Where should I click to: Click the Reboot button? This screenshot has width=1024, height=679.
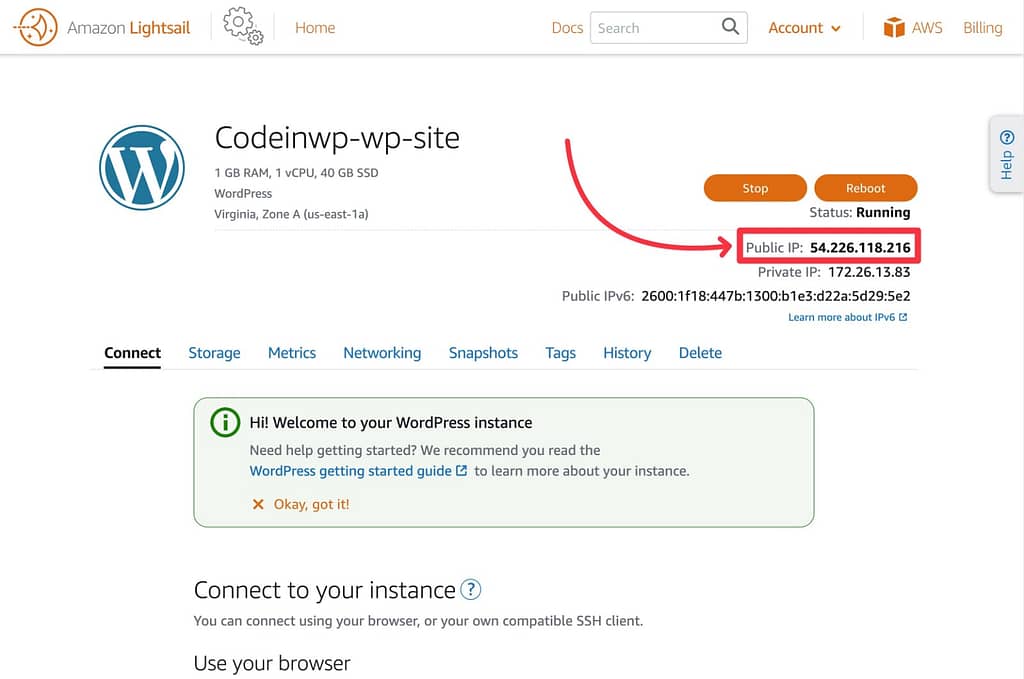[x=865, y=188]
